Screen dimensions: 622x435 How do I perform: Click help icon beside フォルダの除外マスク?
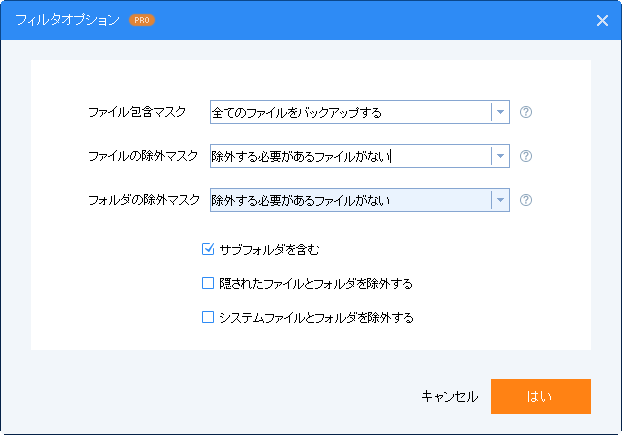526,200
